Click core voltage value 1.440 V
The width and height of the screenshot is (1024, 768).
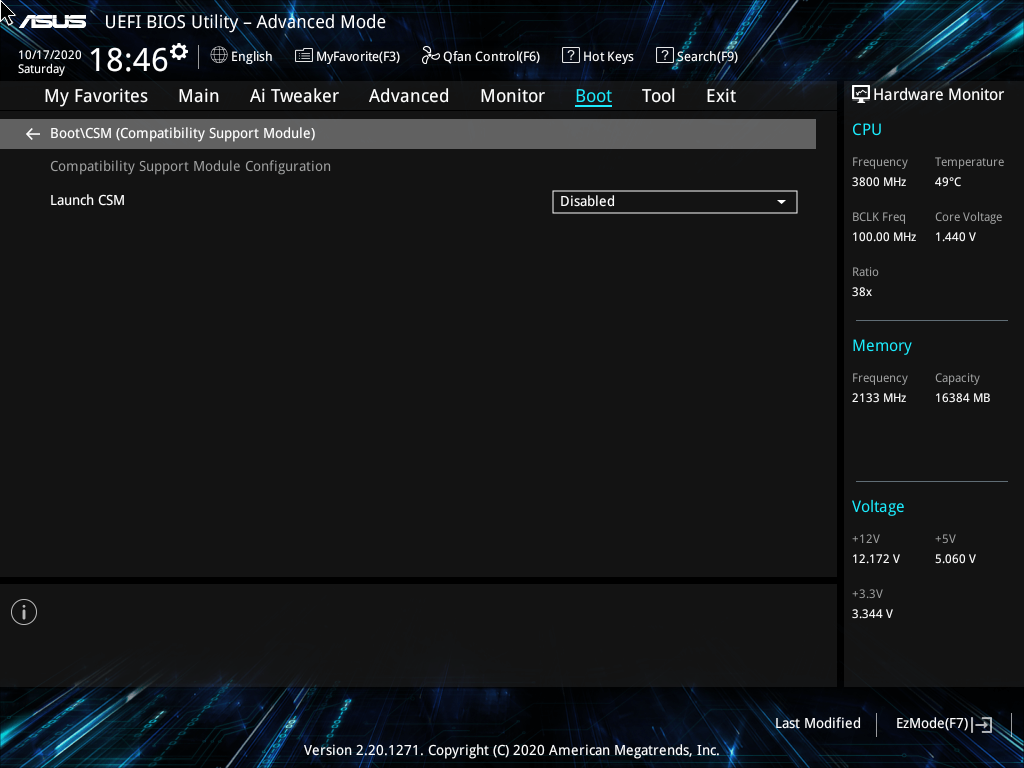click(955, 237)
